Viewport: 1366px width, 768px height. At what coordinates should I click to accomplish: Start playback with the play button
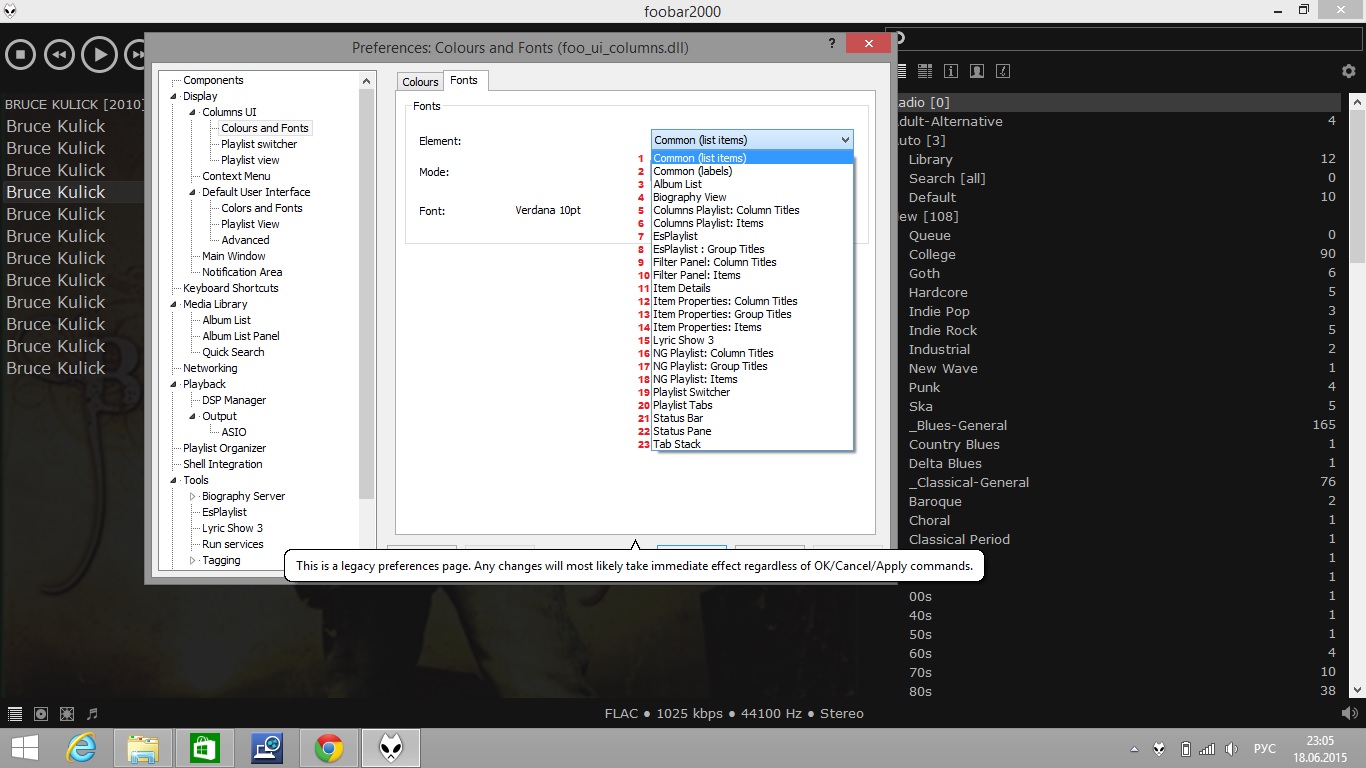[x=99, y=54]
